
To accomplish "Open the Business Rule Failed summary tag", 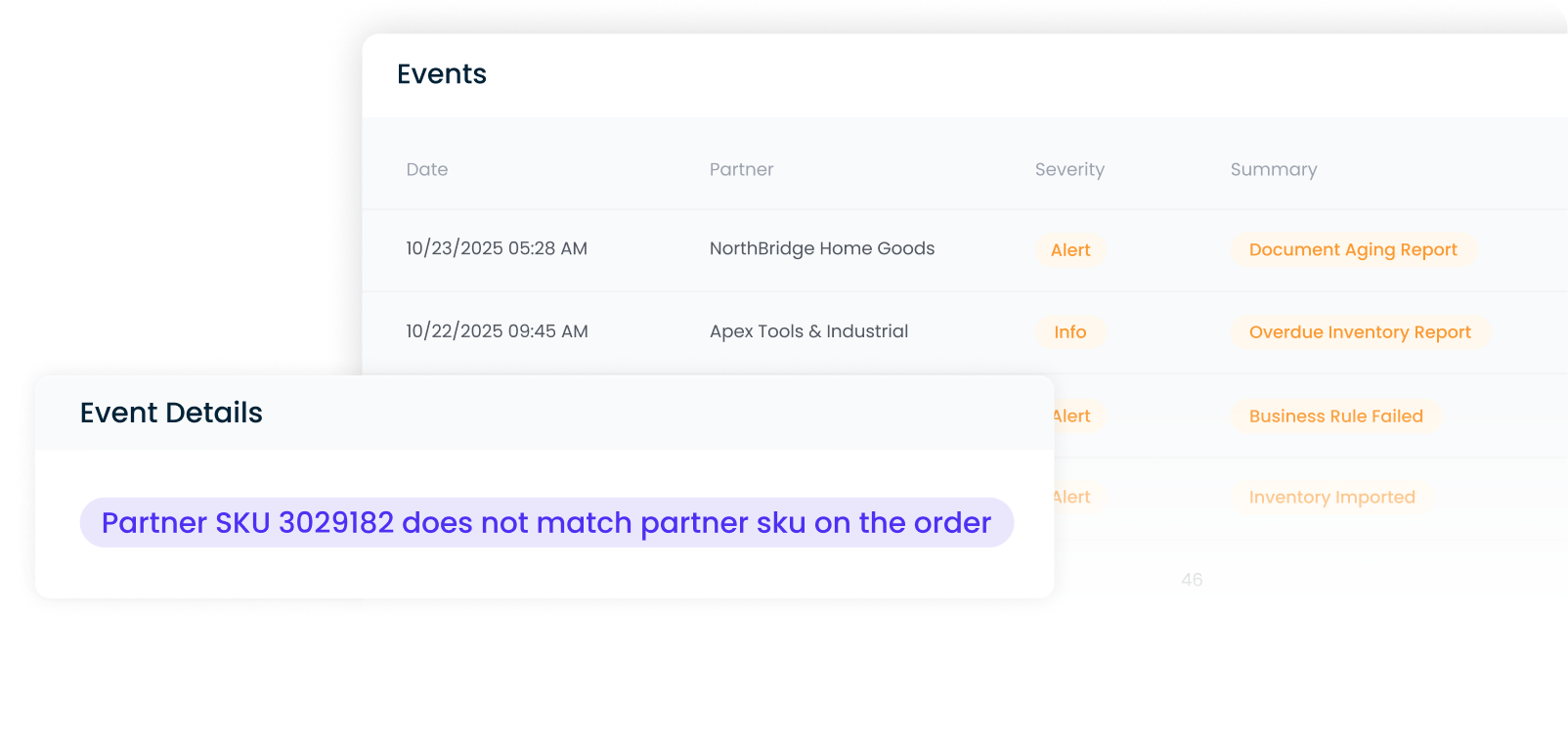I will [1335, 416].
